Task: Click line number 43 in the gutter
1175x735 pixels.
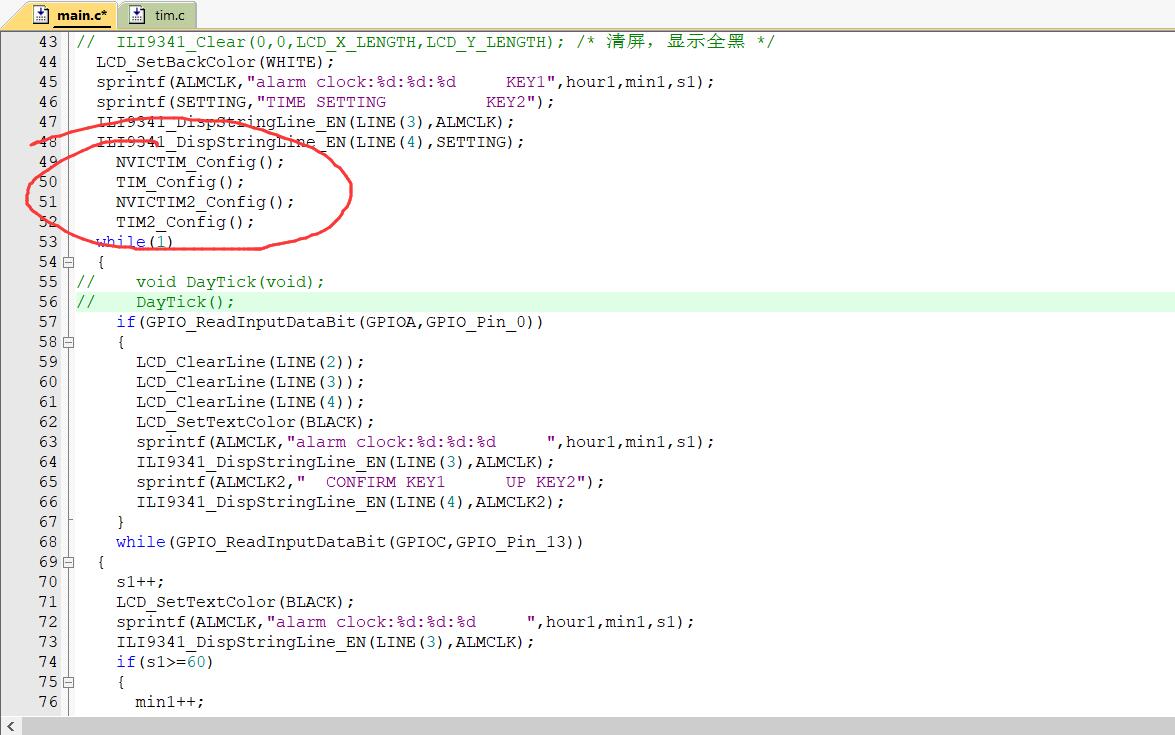Action: click(48, 42)
